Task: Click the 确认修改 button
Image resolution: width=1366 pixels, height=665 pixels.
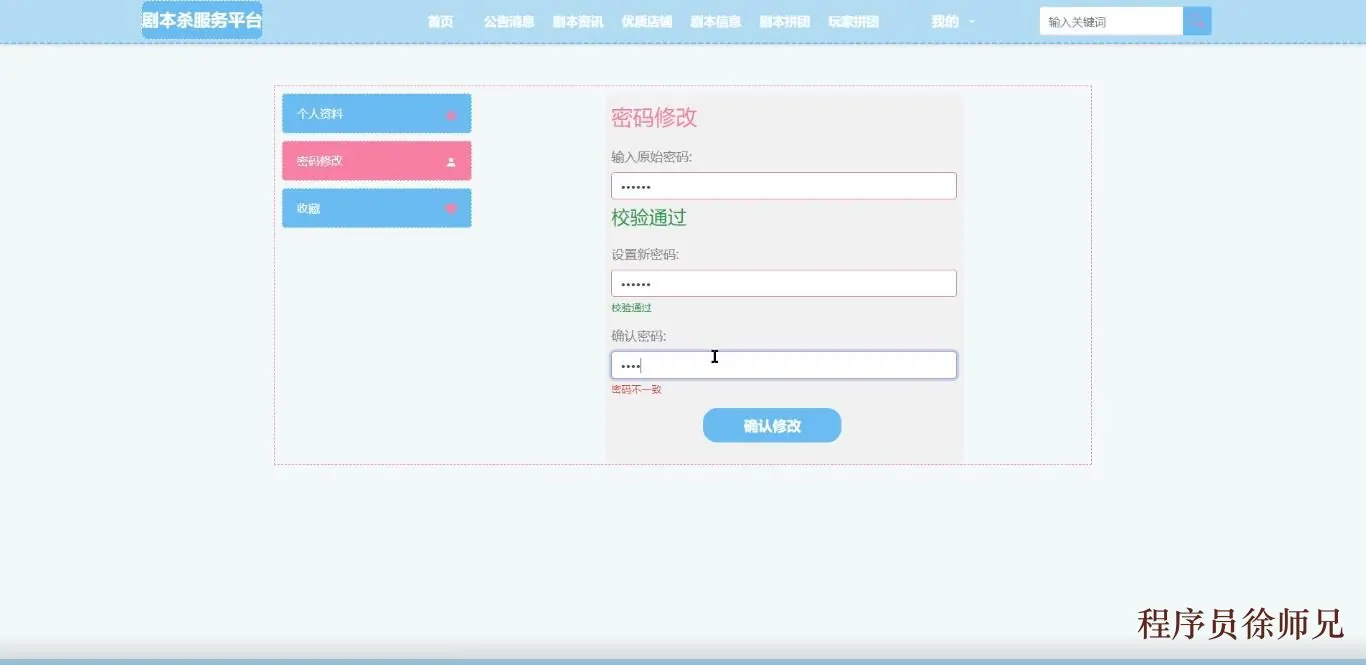Action: click(x=772, y=425)
